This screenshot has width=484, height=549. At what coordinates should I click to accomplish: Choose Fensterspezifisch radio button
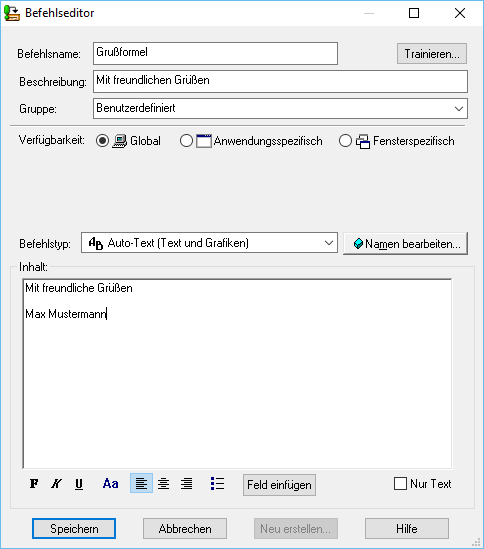345,141
